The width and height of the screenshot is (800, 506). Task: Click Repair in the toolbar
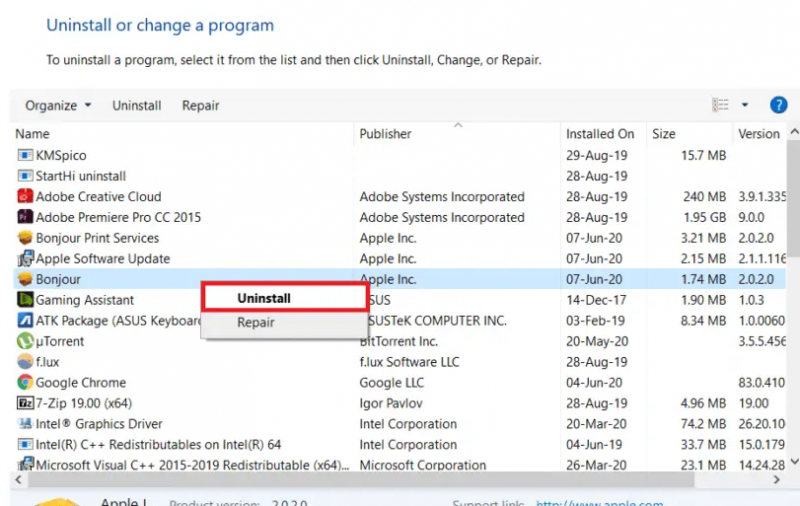click(x=201, y=106)
